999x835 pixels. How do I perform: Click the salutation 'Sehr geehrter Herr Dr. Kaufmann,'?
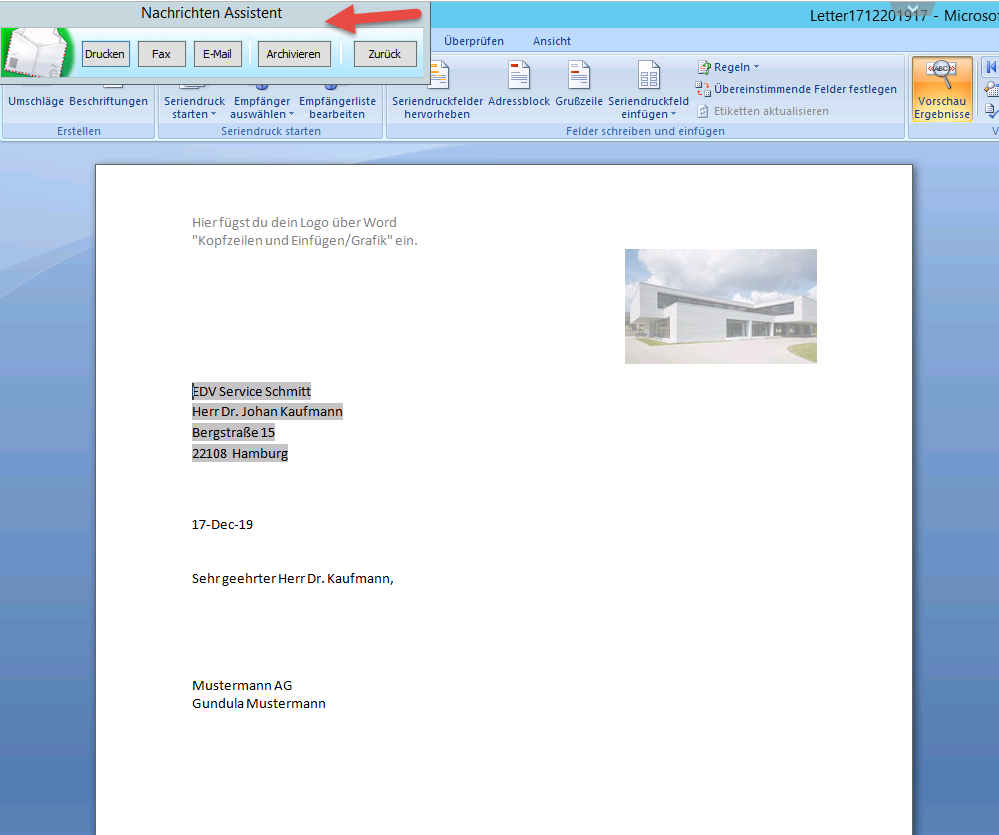point(292,578)
